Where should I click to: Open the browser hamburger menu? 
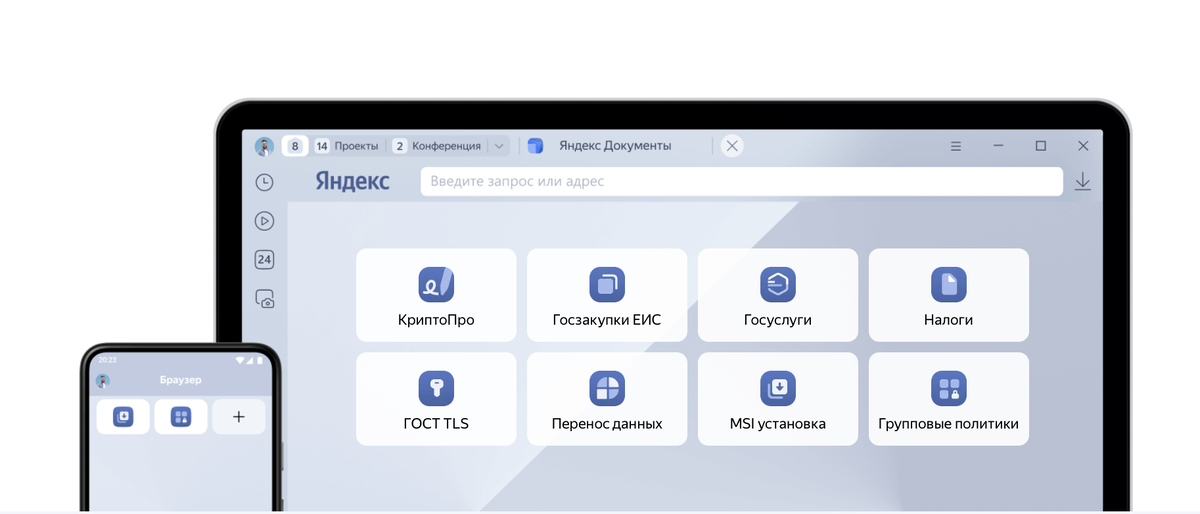(x=956, y=146)
